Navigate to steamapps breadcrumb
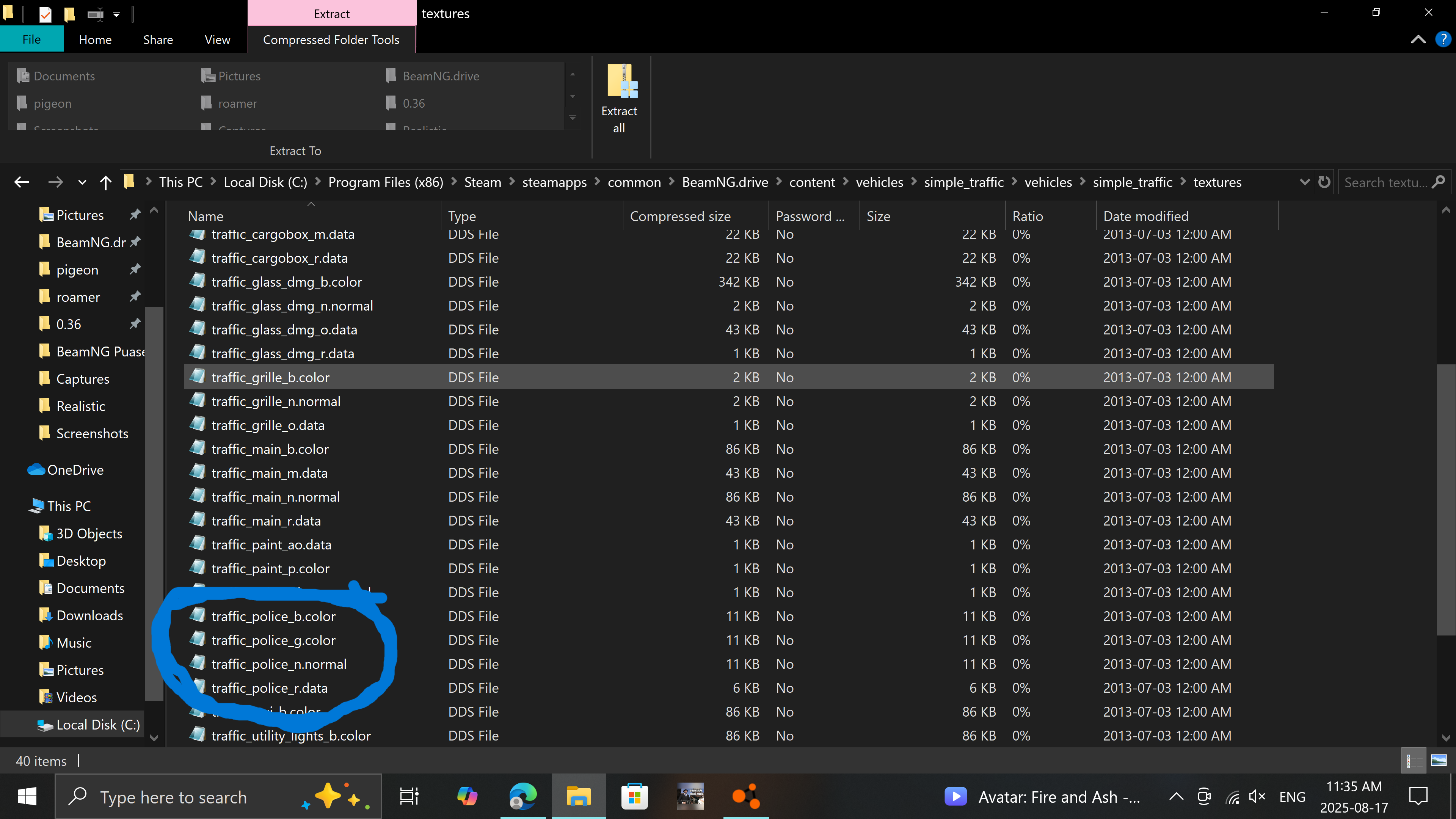Image resolution: width=1456 pixels, height=819 pixels. point(554,182)
